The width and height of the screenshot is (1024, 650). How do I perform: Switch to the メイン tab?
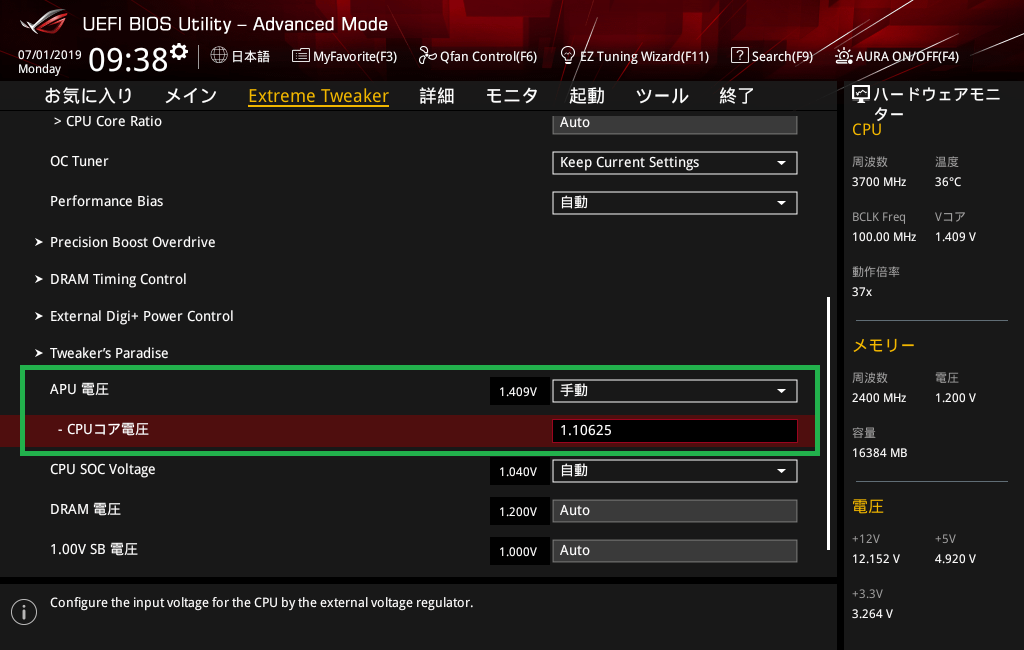[x=191, y=96]
